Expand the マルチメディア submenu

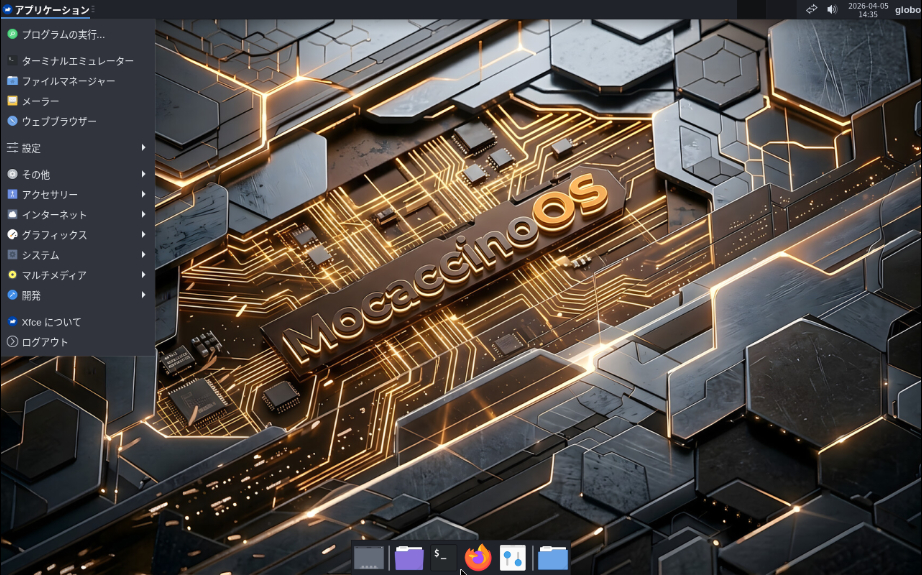click(76, 275)
